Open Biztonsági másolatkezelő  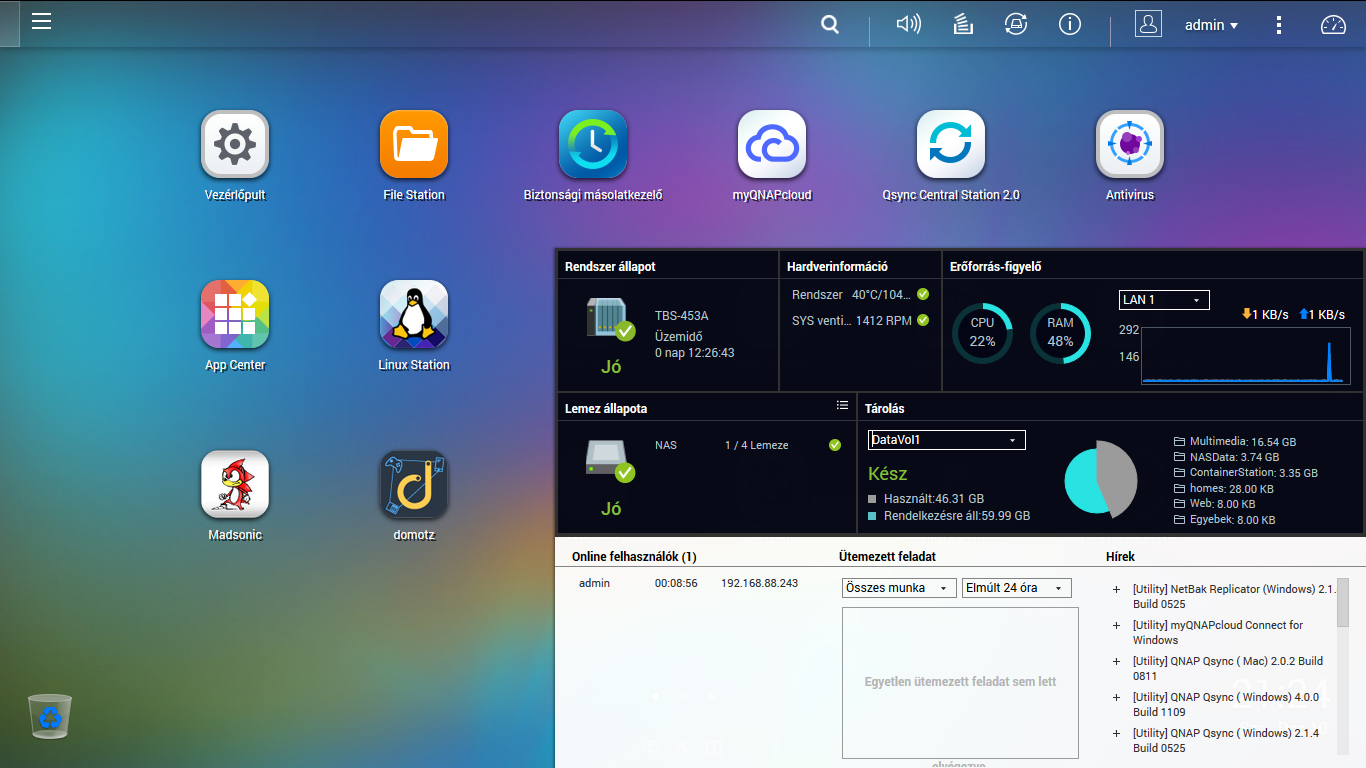coord(592,143)
